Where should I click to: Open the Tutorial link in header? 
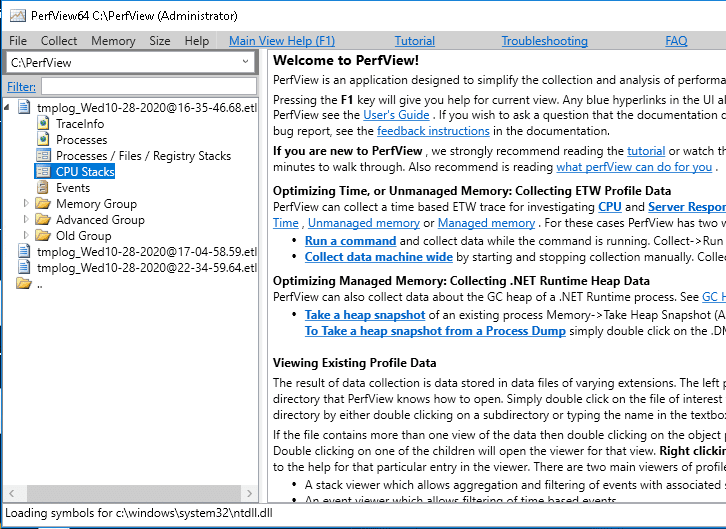tap(414, 41)
